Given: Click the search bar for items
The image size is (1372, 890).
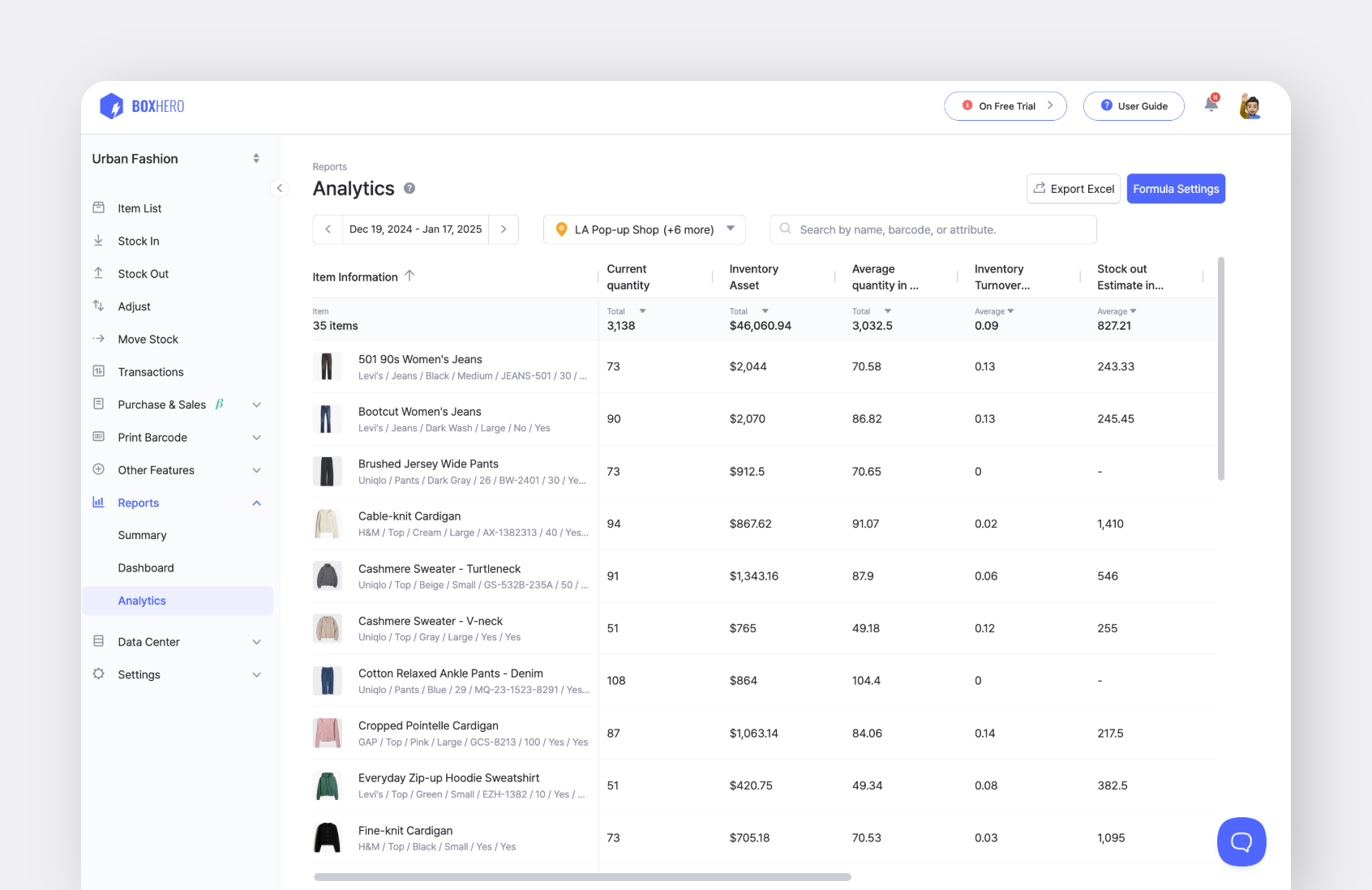Looking at the screenshot, I should pos(933,229).
